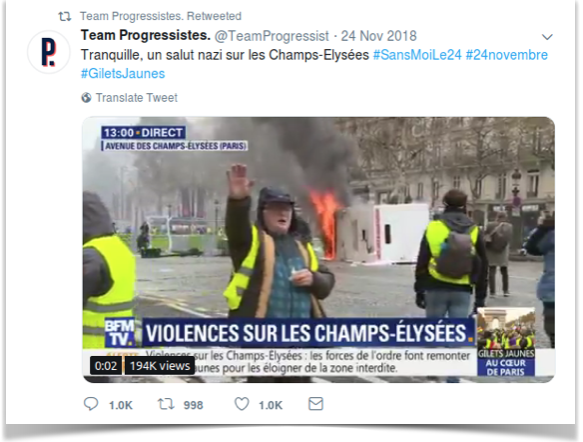This screenshot has height=442, width=583.
Task: Expand the tweet options chevron
Action: (547, 37)
